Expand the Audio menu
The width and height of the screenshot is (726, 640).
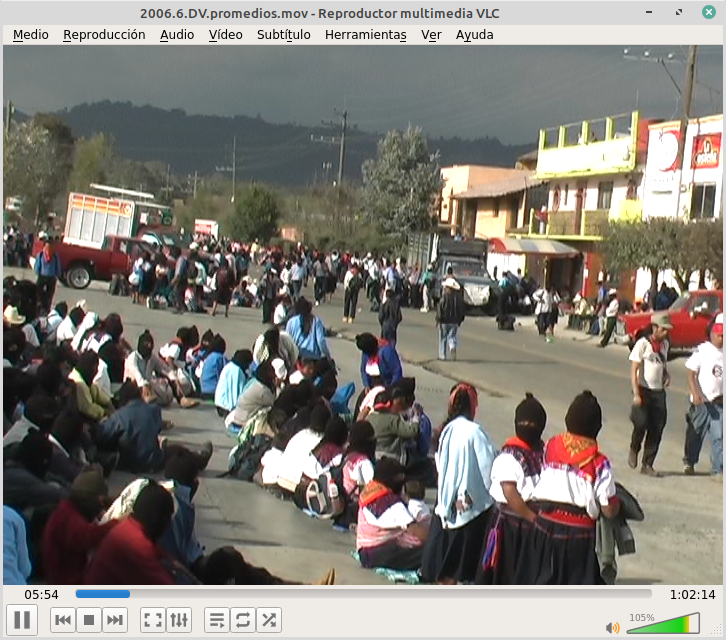tap(177, 34)
